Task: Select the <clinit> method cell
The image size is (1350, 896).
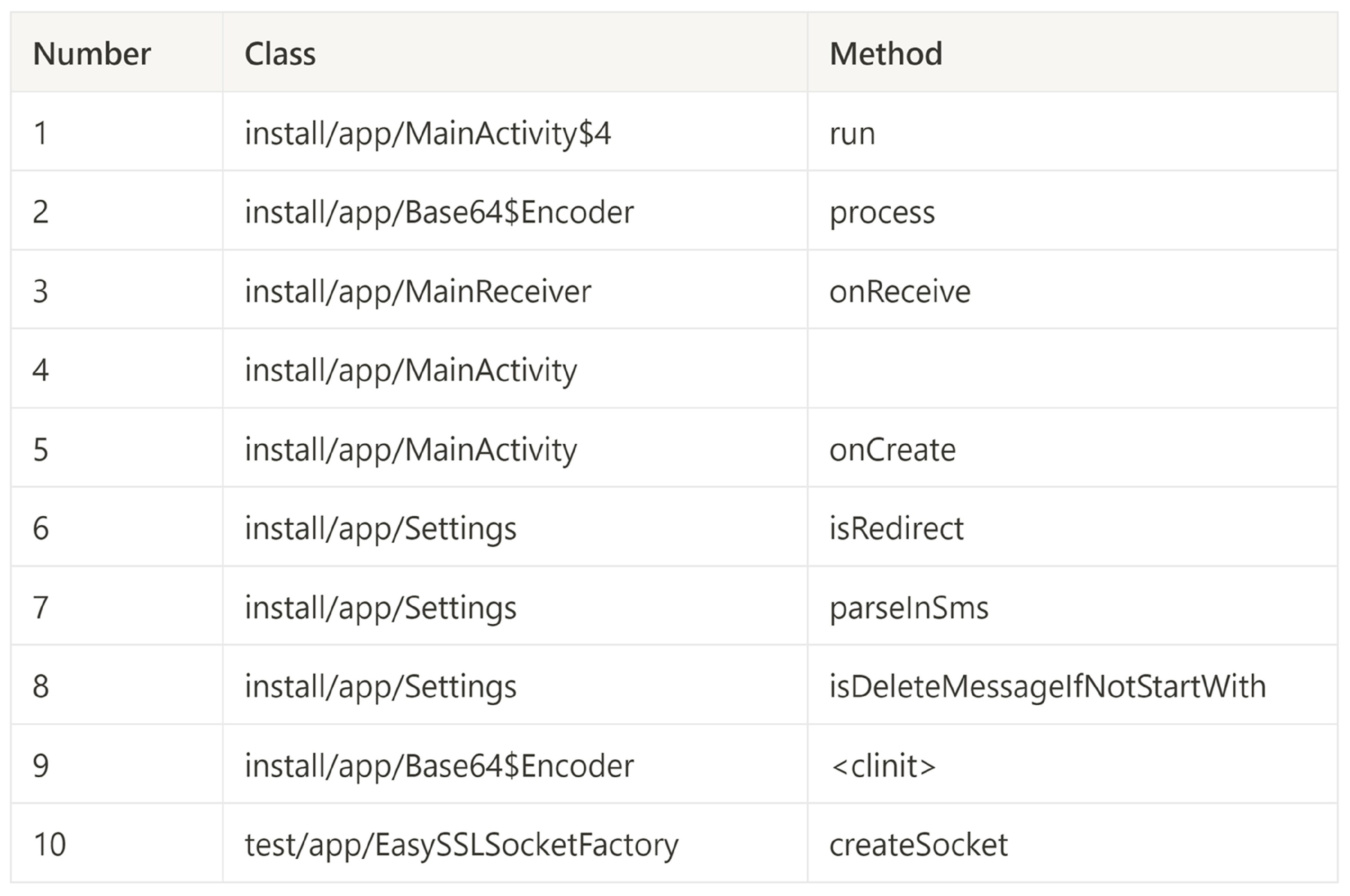Action: coord(883,766)
